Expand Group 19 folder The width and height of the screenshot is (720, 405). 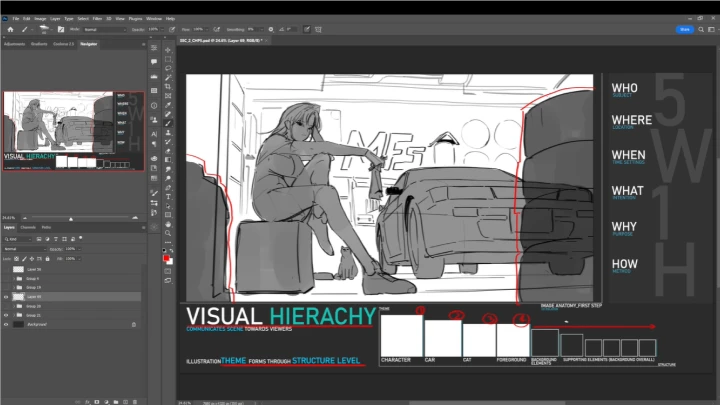[14, 287]
